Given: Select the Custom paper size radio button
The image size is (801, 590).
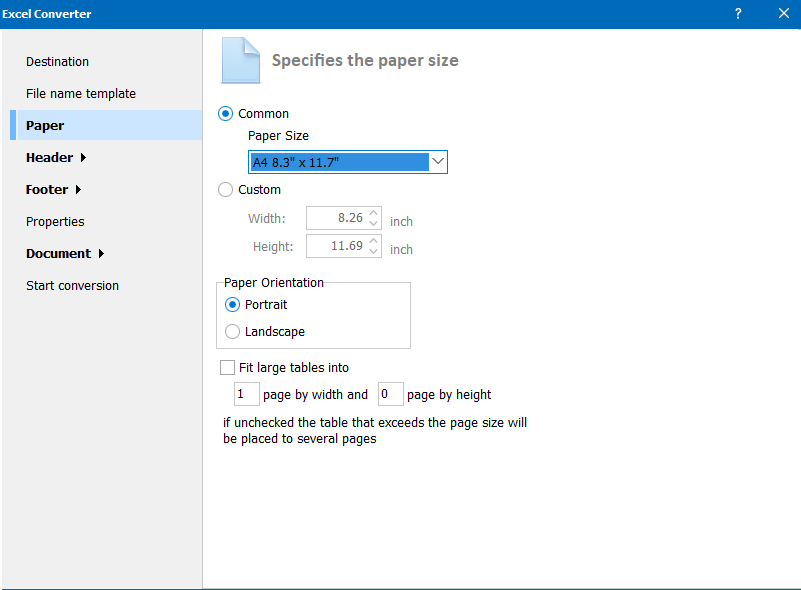Looking at the screenshot, I should click(225, 189).
